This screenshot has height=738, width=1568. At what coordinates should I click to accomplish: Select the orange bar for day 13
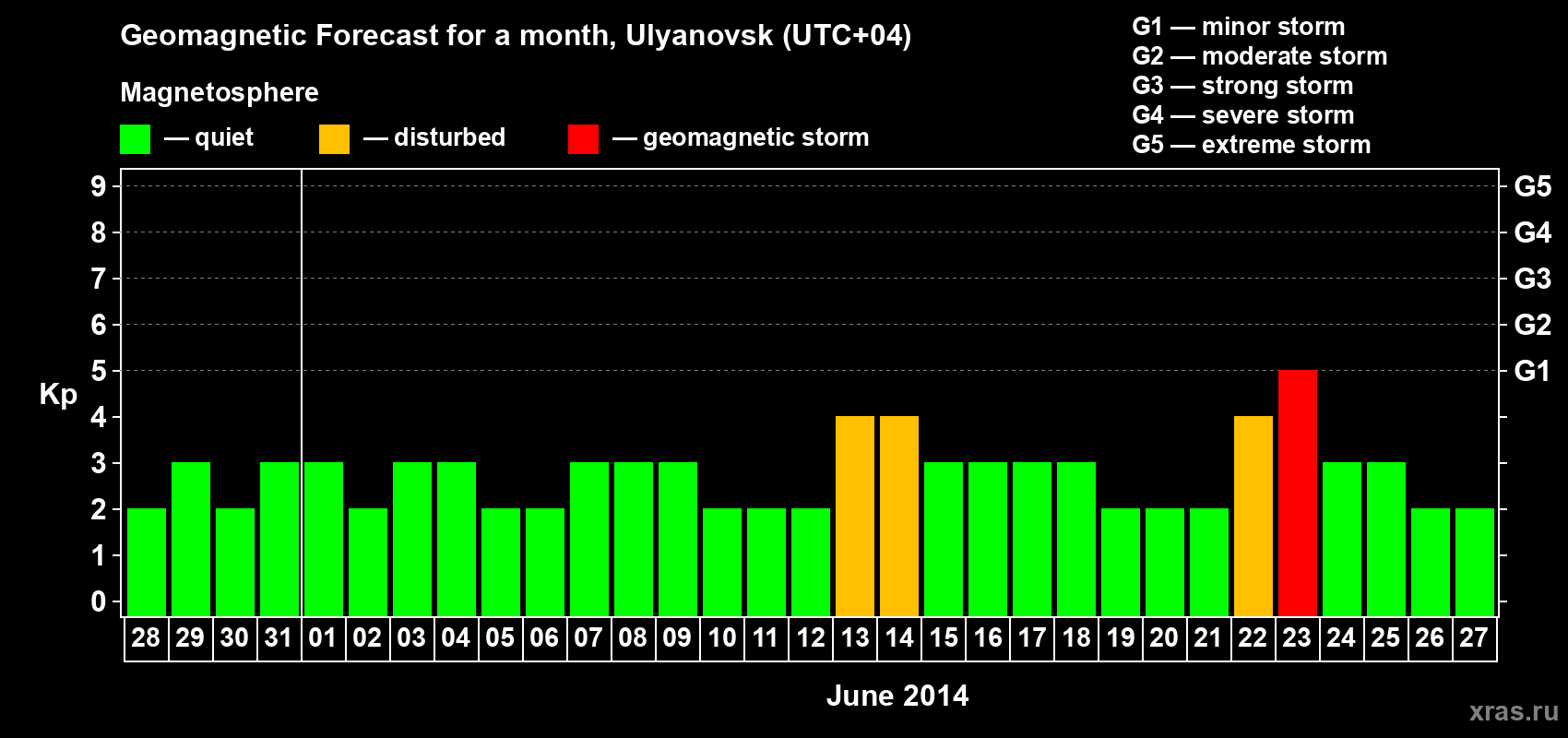(855, 516)
